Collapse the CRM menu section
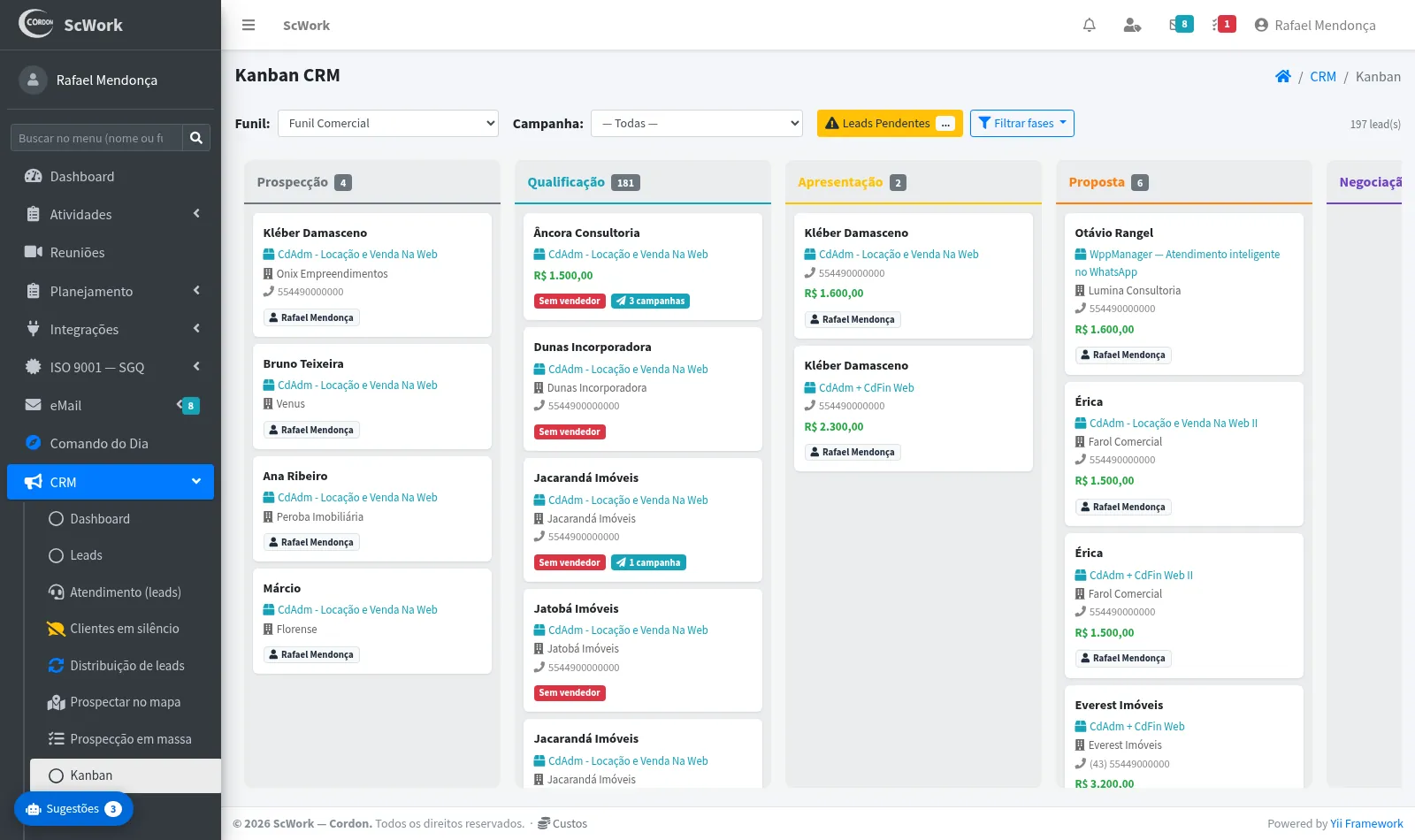 pos(111,482)
